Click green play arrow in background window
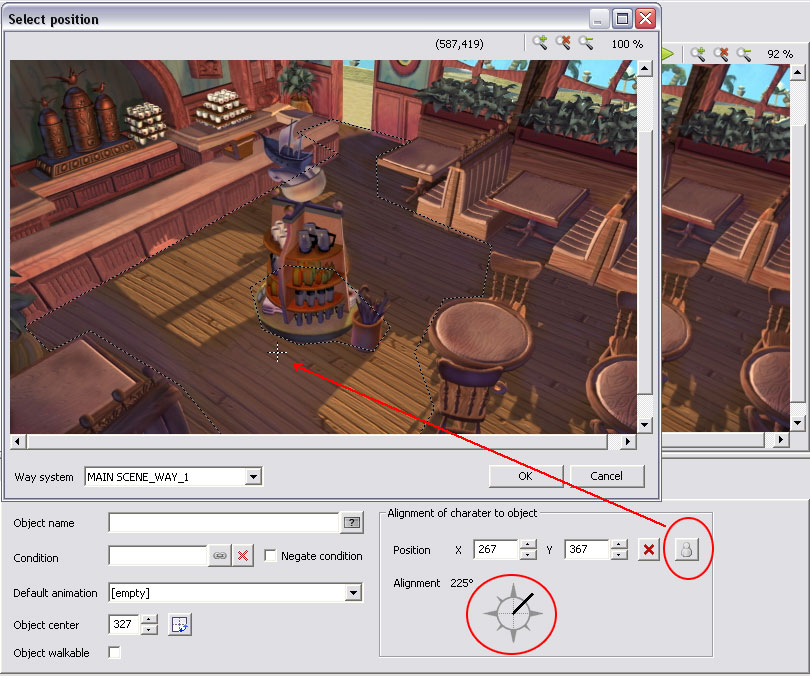The width and height of the screenshot is (810, 676). click(668, 54)
